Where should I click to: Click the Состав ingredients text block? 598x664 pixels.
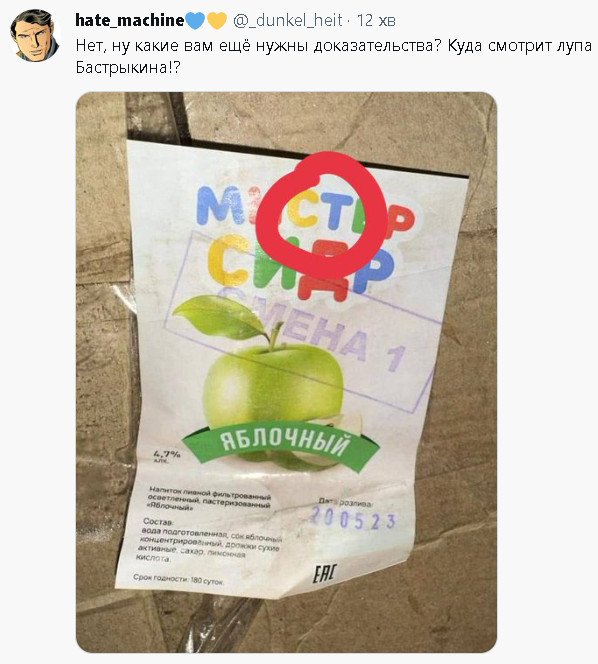tap(210, 540)
